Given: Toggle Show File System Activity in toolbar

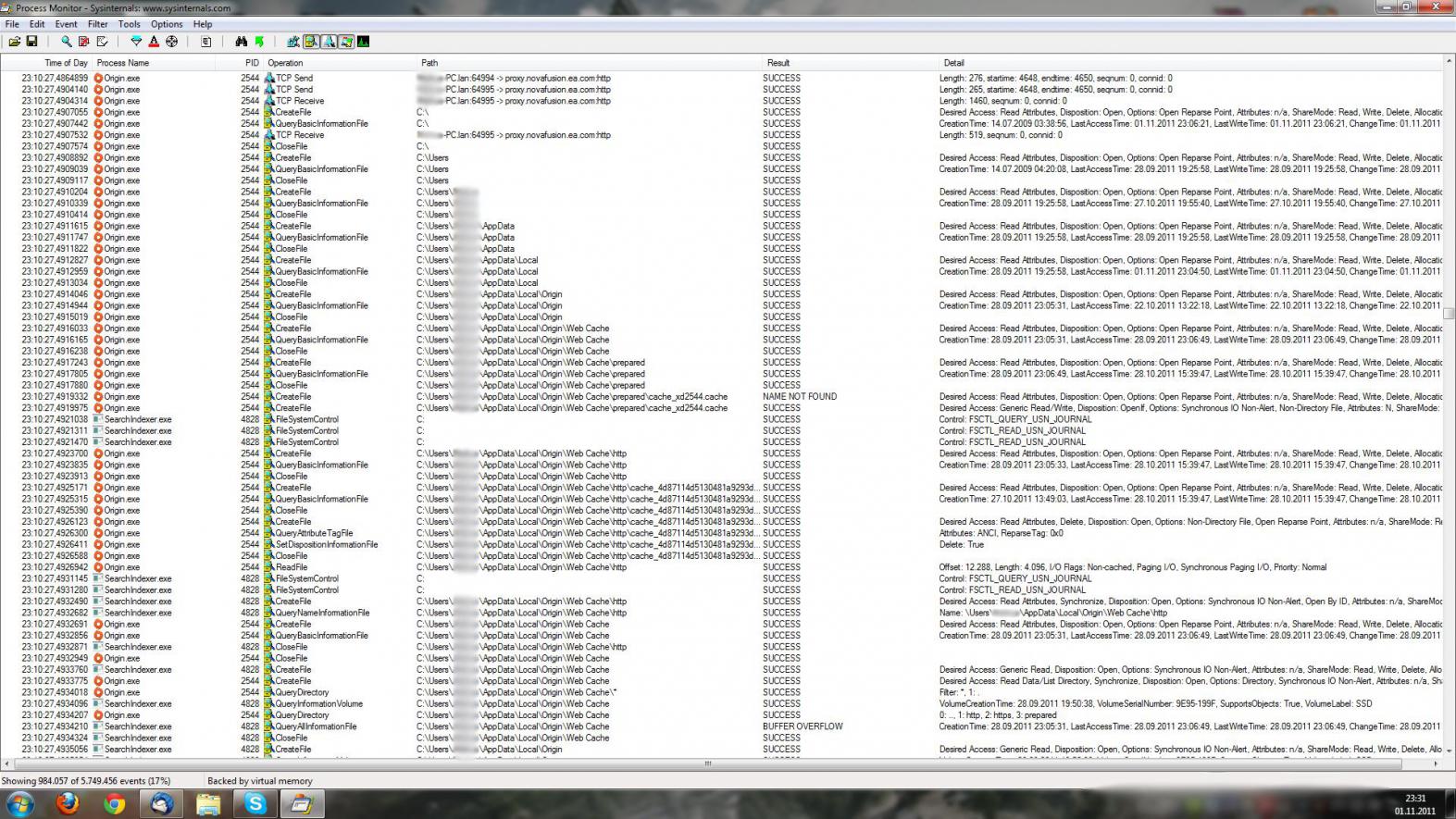Looking at the screenshot, I should click(x=311, y=42).
